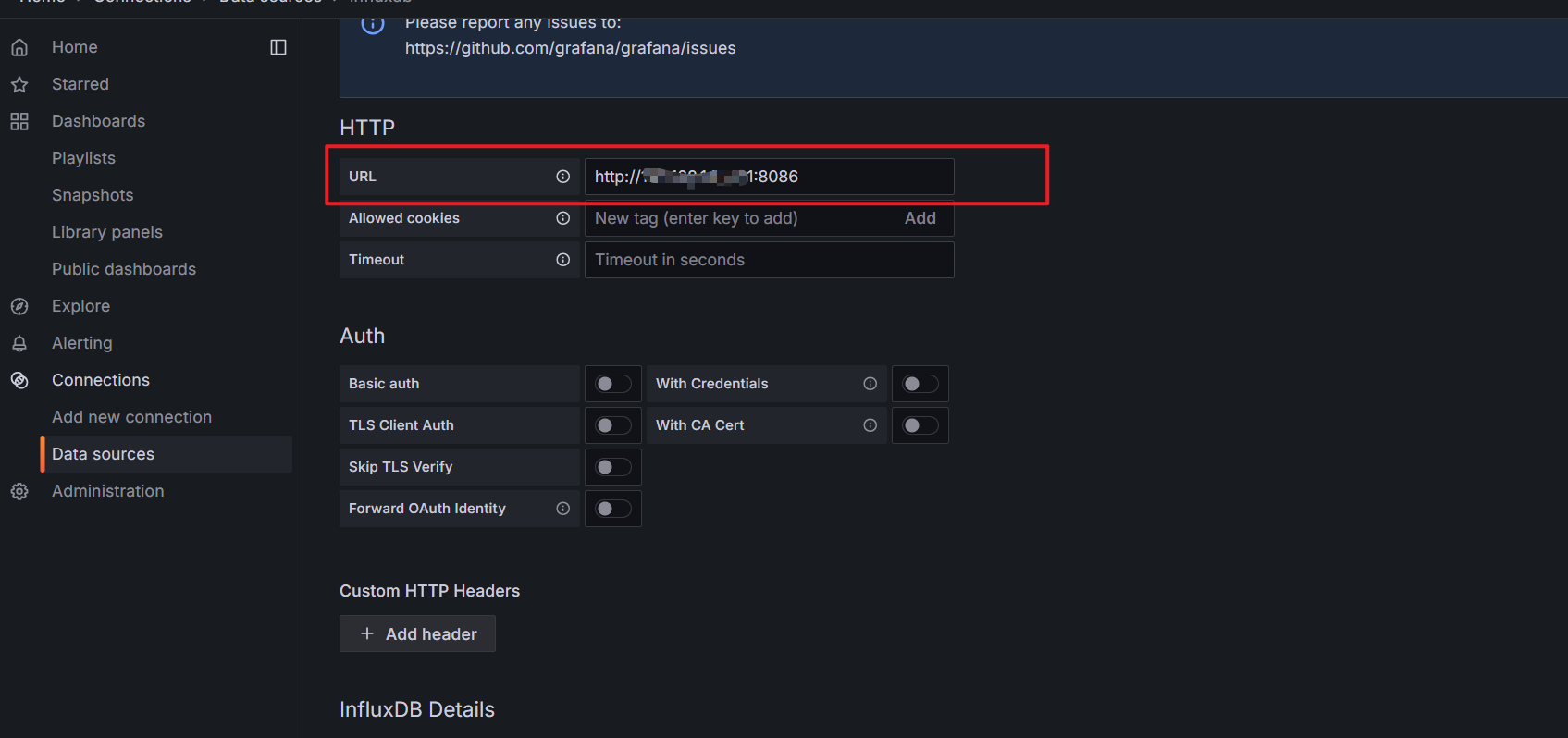Open Data sources in sidebar

[x=103, y=454]
